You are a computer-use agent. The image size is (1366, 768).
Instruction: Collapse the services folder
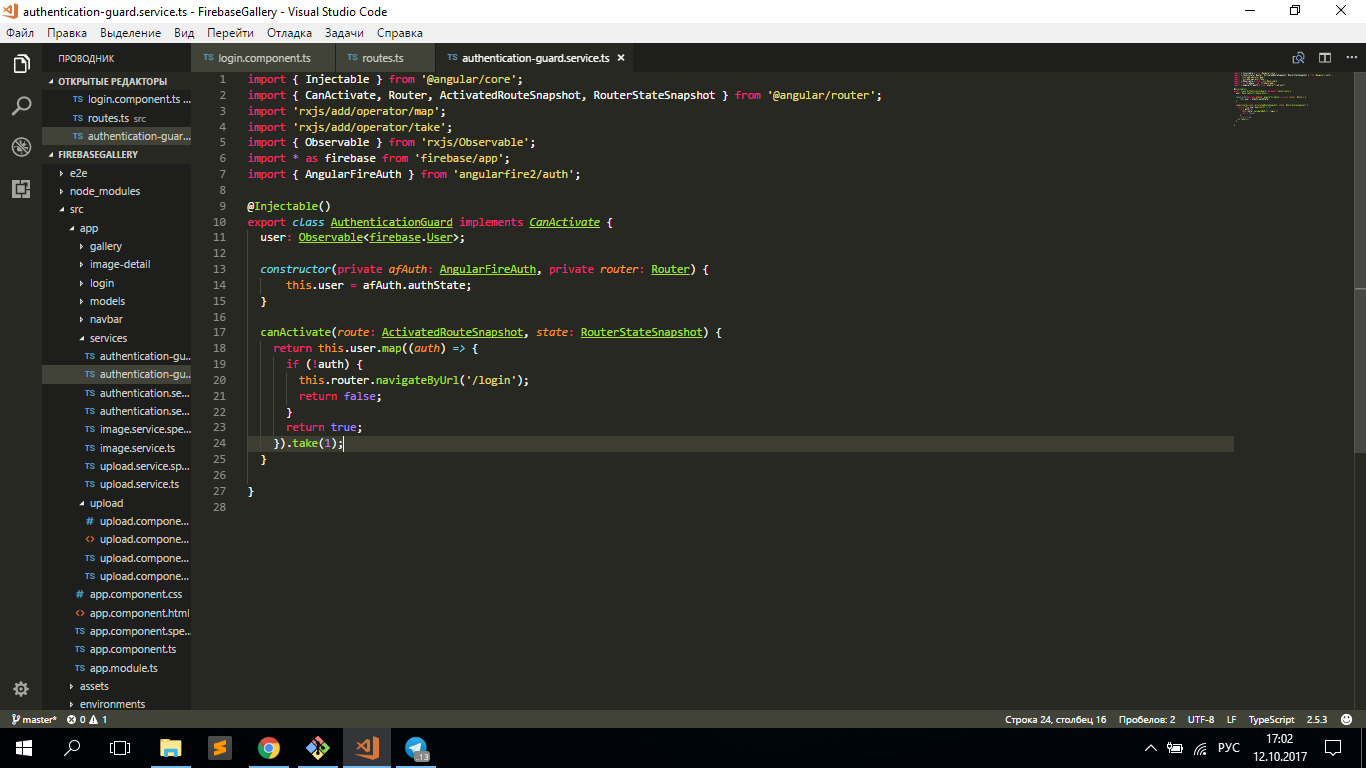pos(108,338)
